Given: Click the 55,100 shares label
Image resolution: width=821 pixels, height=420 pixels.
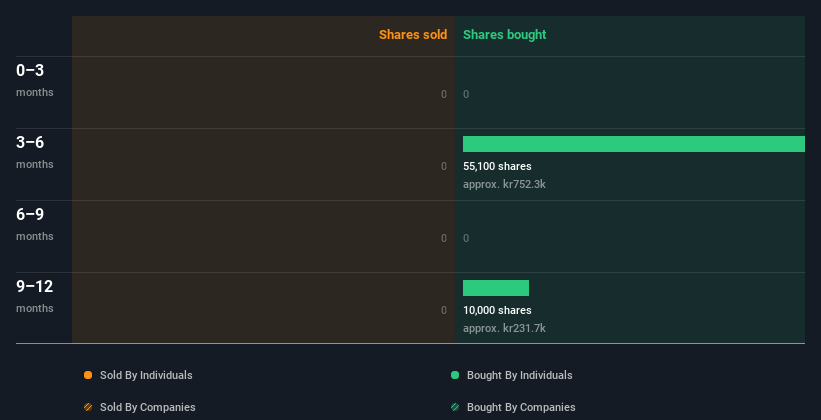Looking at the screenshot, I should (x=497, y=166).
